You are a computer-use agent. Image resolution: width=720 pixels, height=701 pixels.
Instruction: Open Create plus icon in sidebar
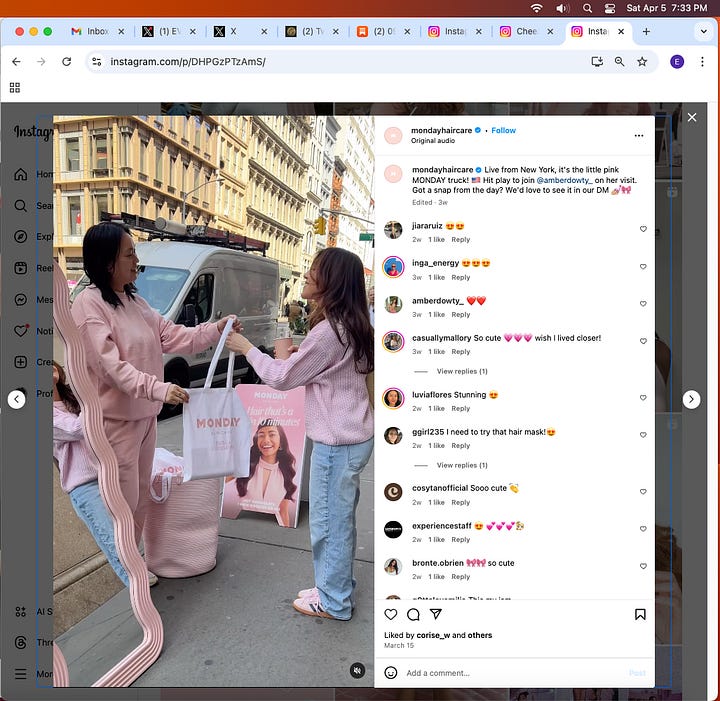click(x=20, y=362)
